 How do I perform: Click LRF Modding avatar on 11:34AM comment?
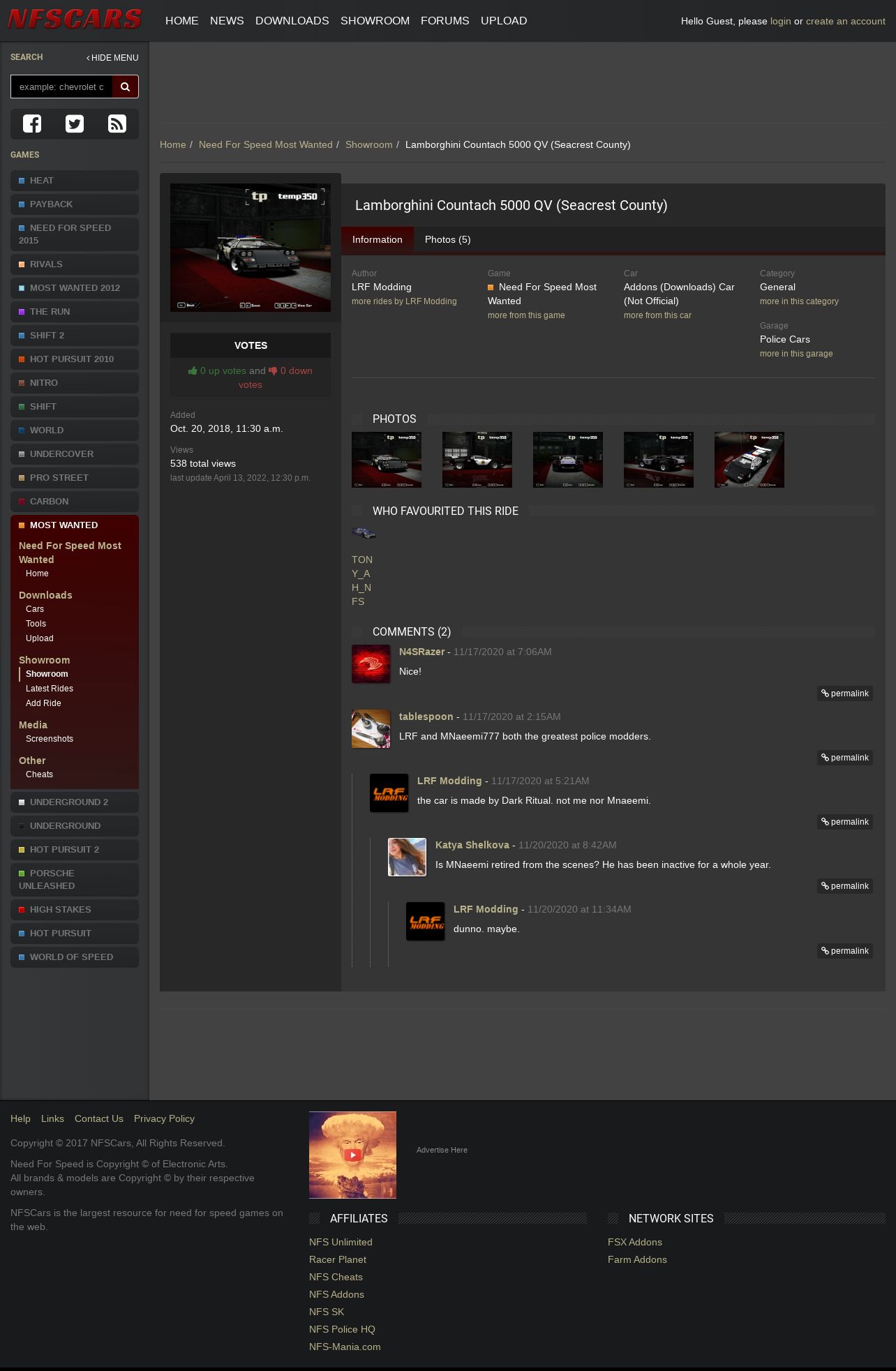click(425, 921)
